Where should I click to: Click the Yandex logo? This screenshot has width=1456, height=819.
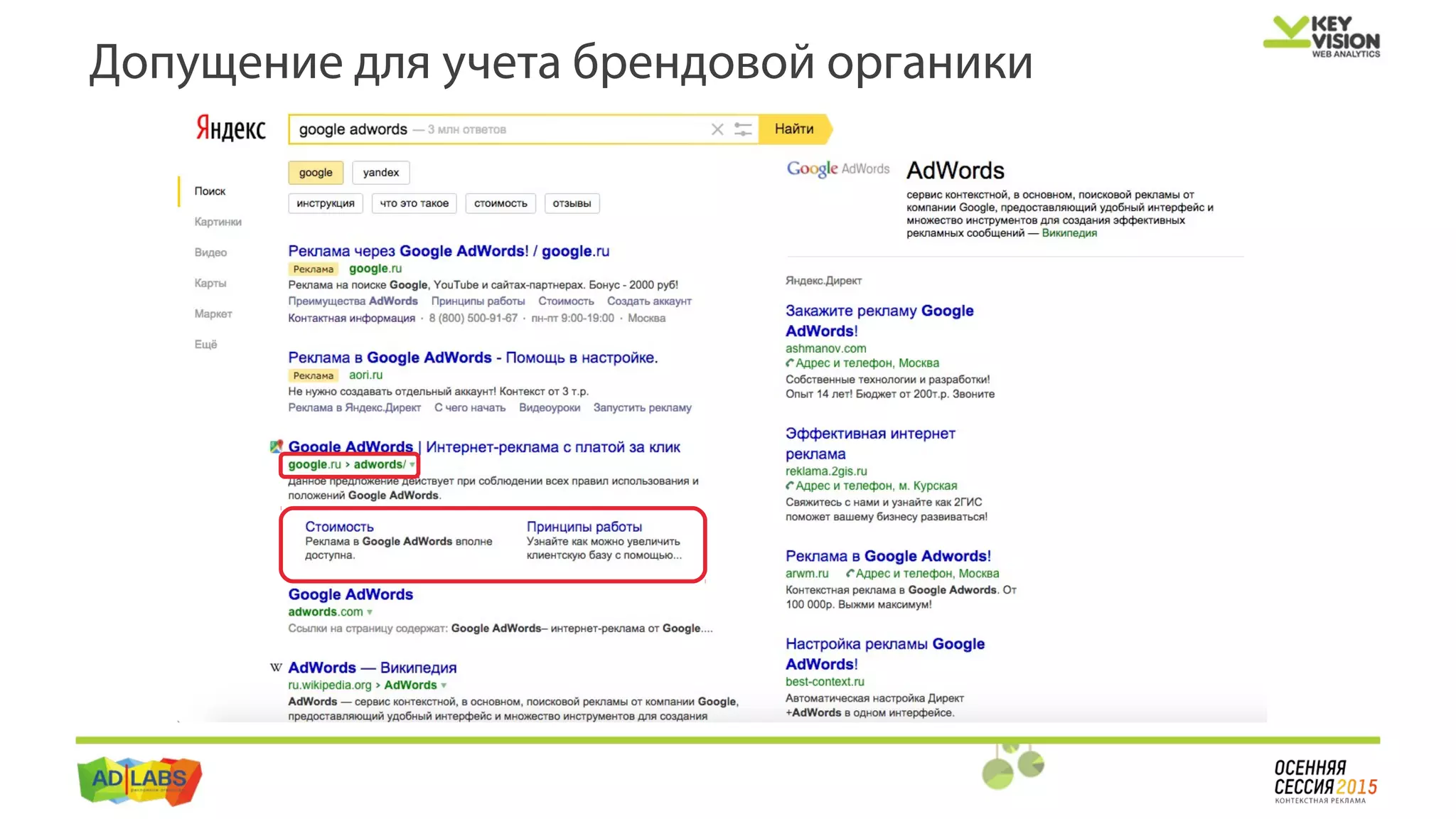point(230,128)
